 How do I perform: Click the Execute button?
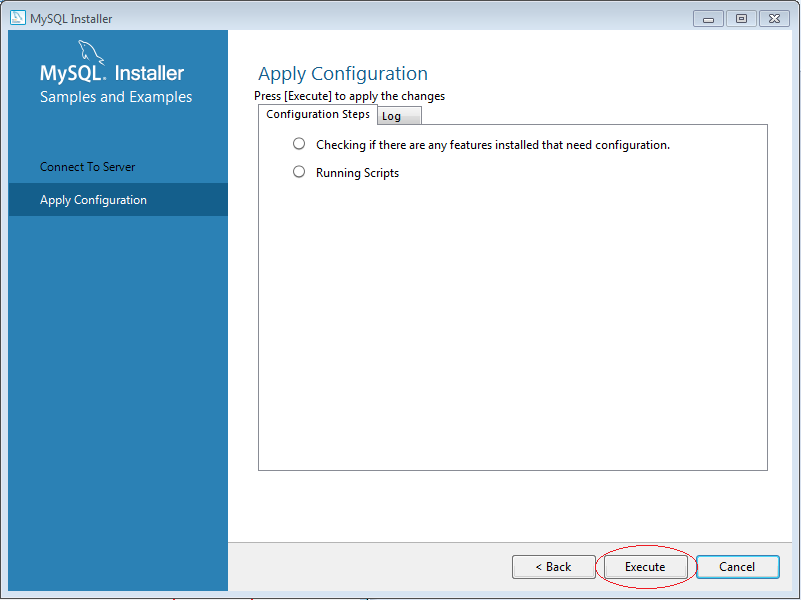pos(645,567)
